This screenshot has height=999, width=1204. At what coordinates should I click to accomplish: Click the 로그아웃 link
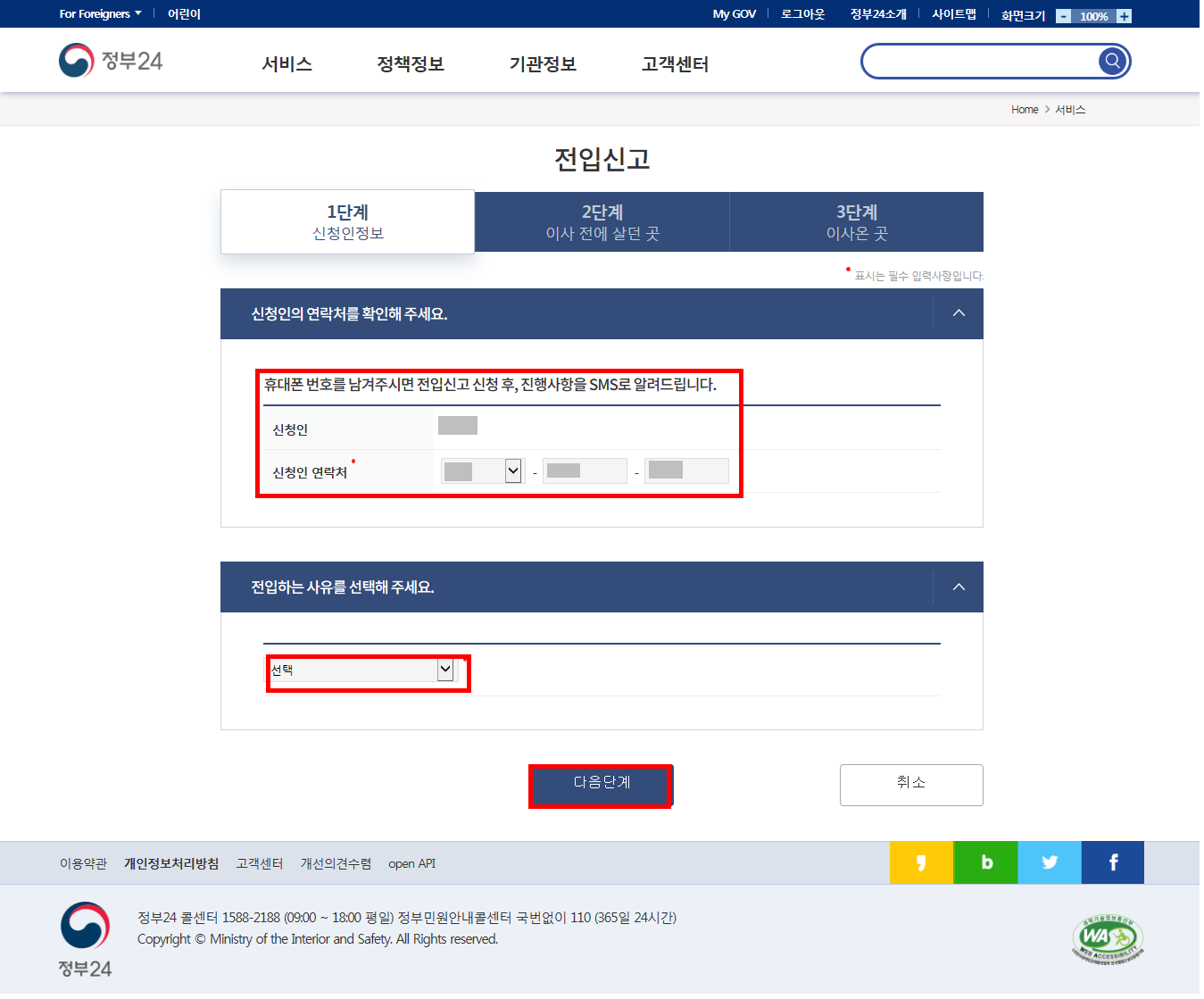[803, 13]
